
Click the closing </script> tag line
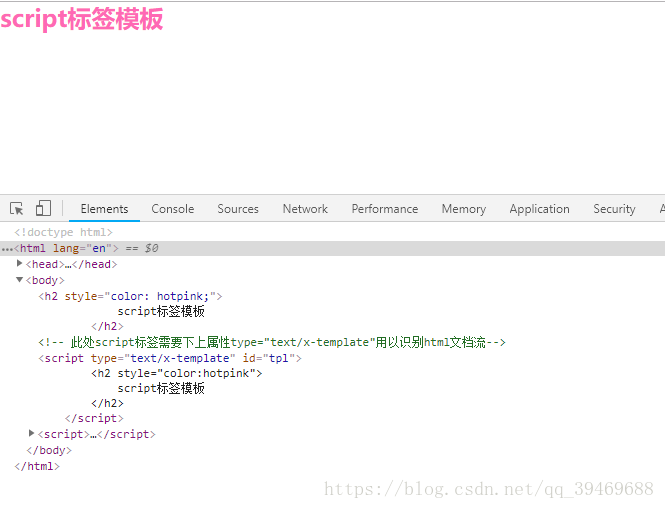tap(94, 418)
